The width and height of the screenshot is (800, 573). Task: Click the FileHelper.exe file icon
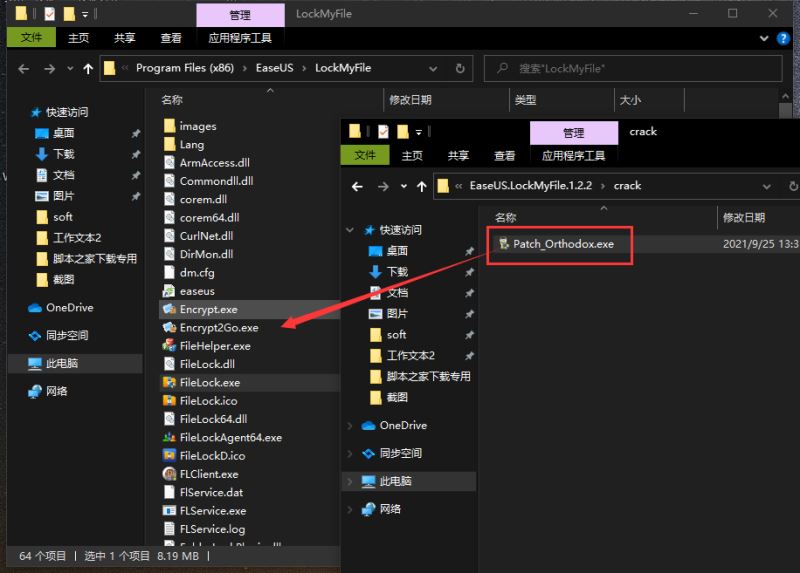(169, 346)
